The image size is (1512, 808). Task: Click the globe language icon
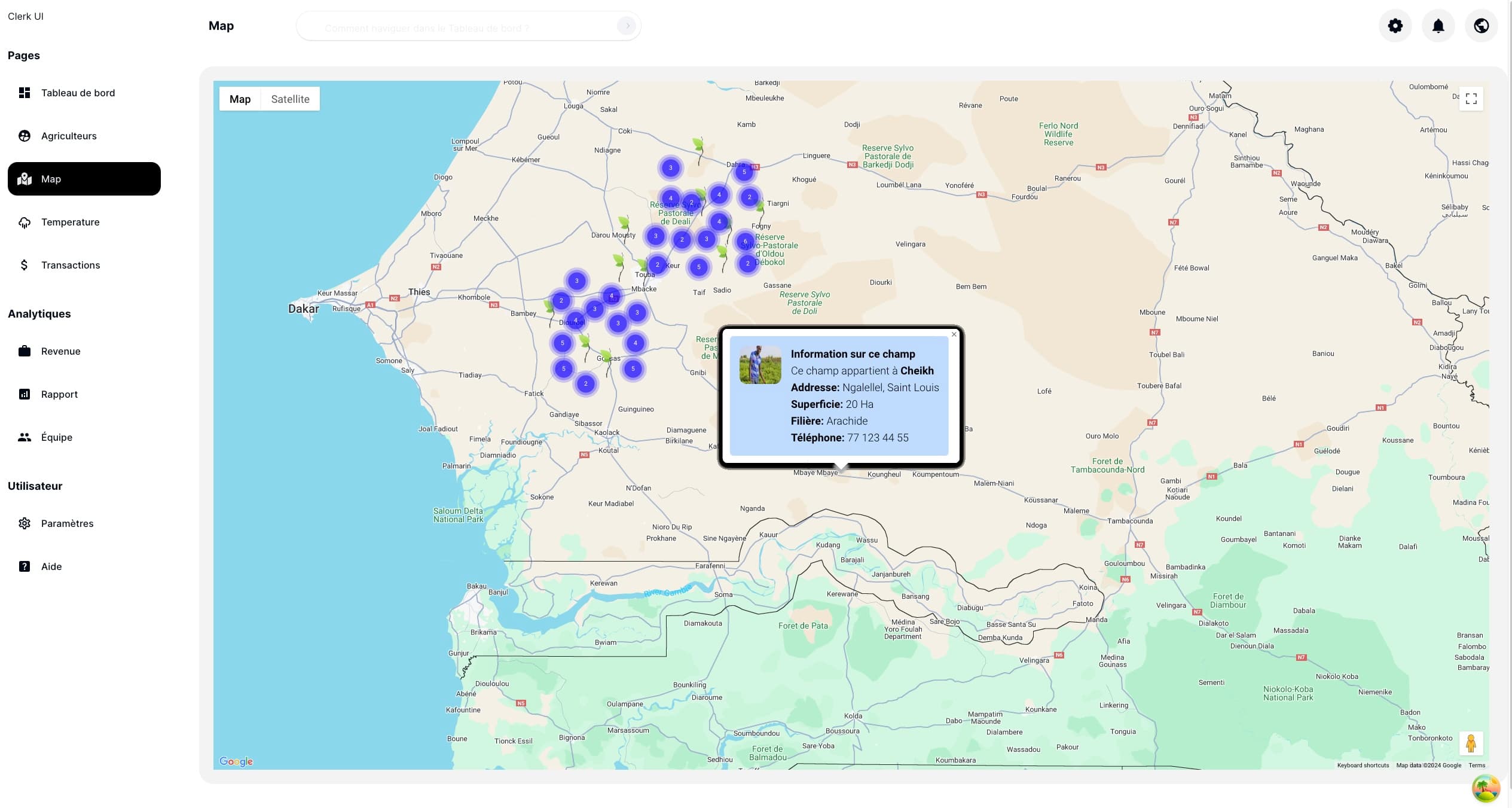[1481, 26]
